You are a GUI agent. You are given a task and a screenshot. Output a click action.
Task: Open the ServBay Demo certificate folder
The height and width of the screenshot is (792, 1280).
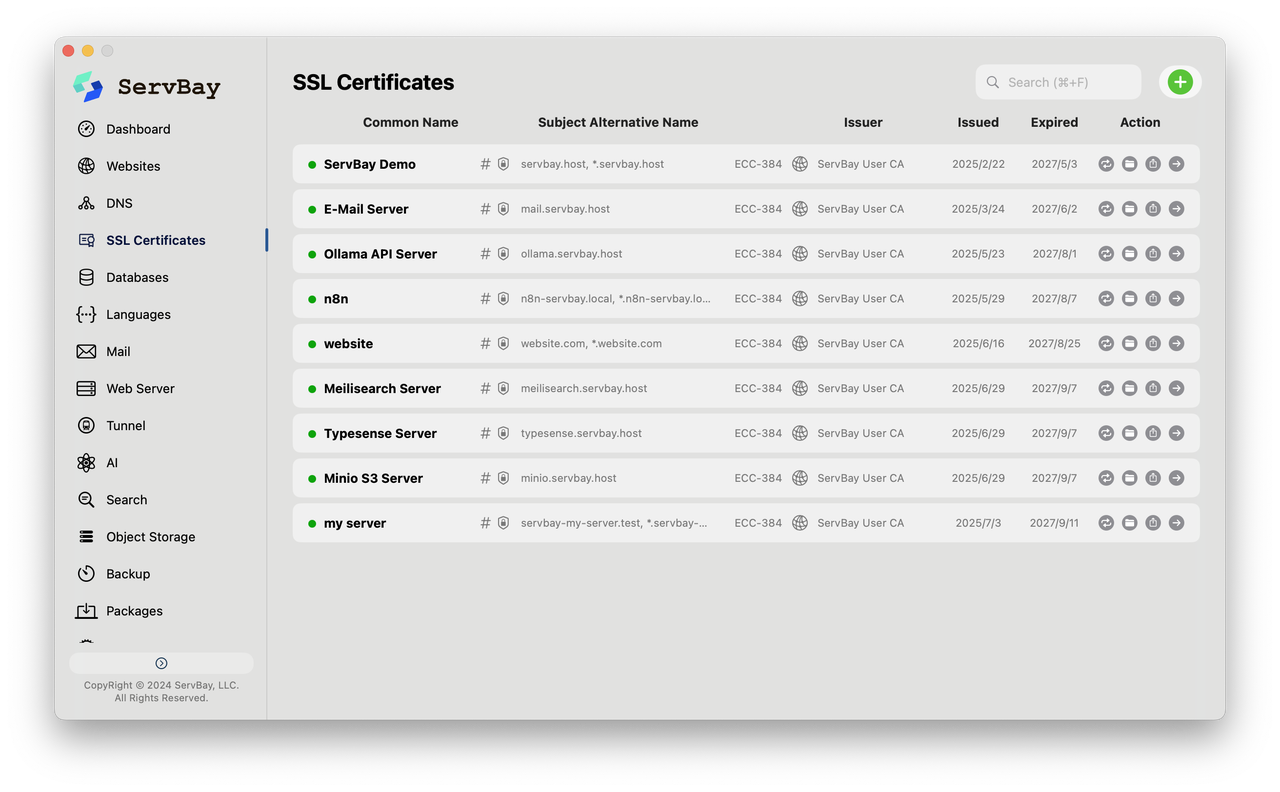click(x=1129, y=164)
